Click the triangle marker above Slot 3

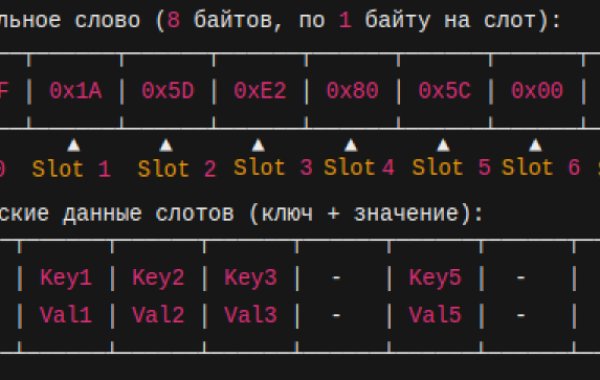coord(258,145)
